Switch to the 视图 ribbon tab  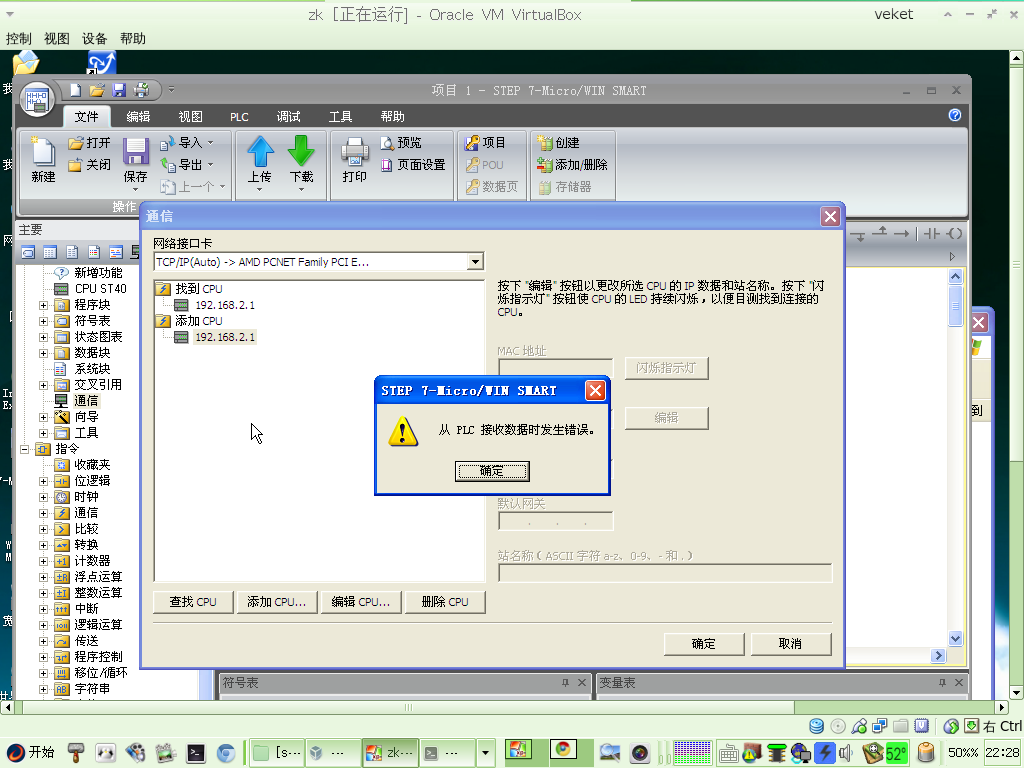pyautogui.click(x=191, y=116)
